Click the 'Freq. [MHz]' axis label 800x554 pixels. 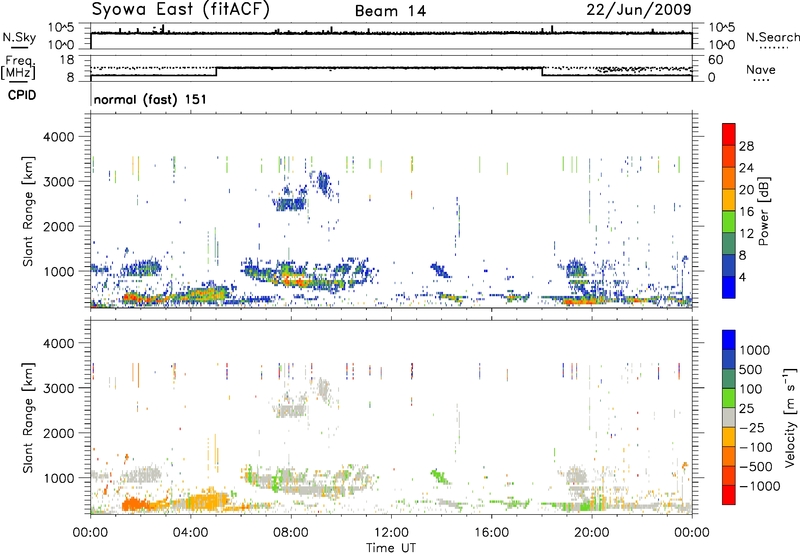click(18, 67)
